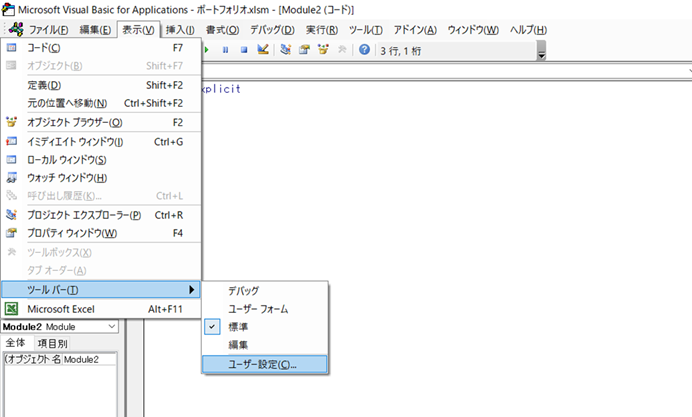Enable the デバッグ toolbar in submenu
Image resolution: width=692 pixels, height=417 pixels.
point(265,291)
